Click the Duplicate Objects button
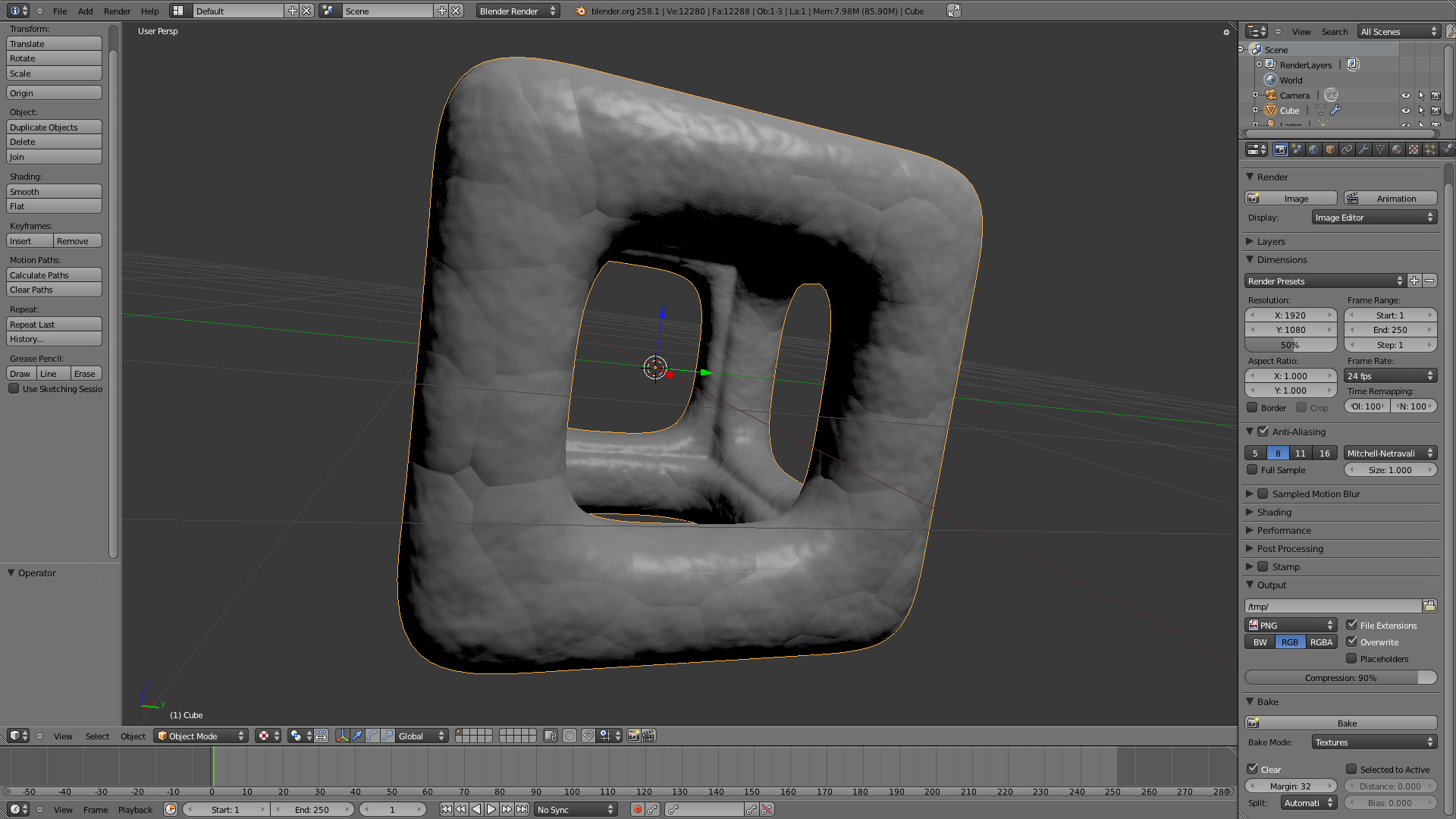This screenshot has width=1456, height=819. (x=54, y=127)
